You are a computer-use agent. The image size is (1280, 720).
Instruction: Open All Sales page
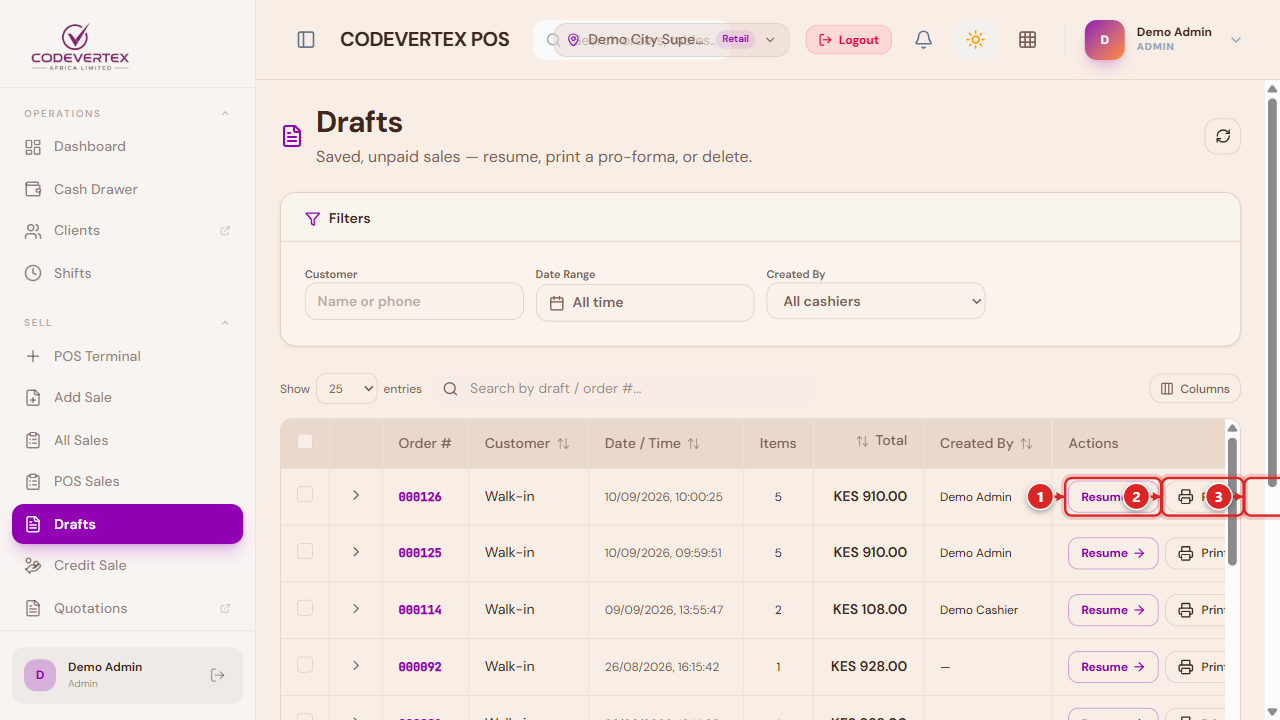[x=127, y=440]
